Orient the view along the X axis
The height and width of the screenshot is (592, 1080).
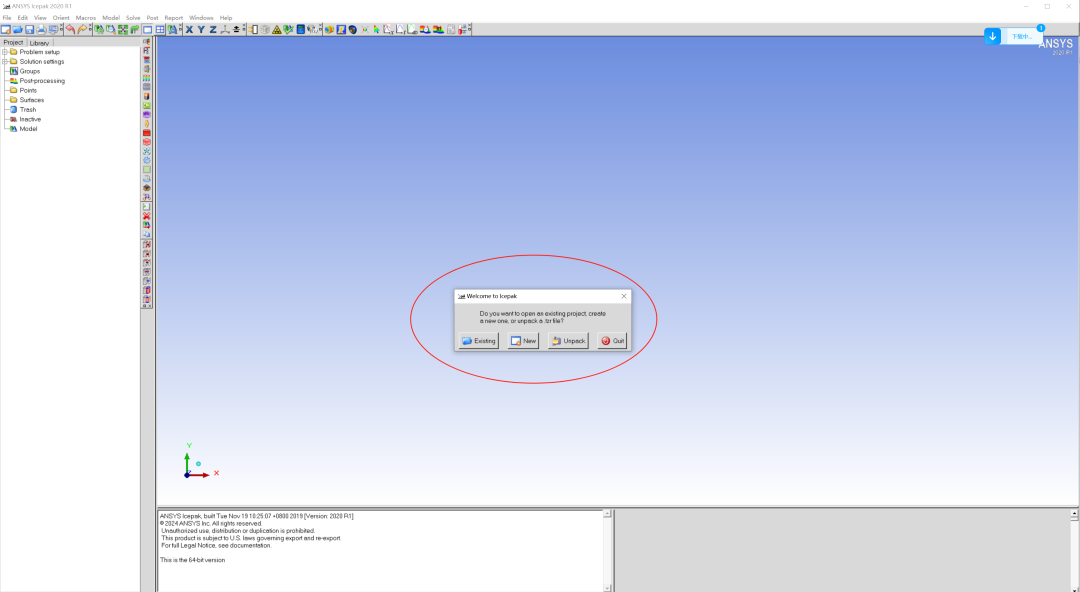coord(189,30)
